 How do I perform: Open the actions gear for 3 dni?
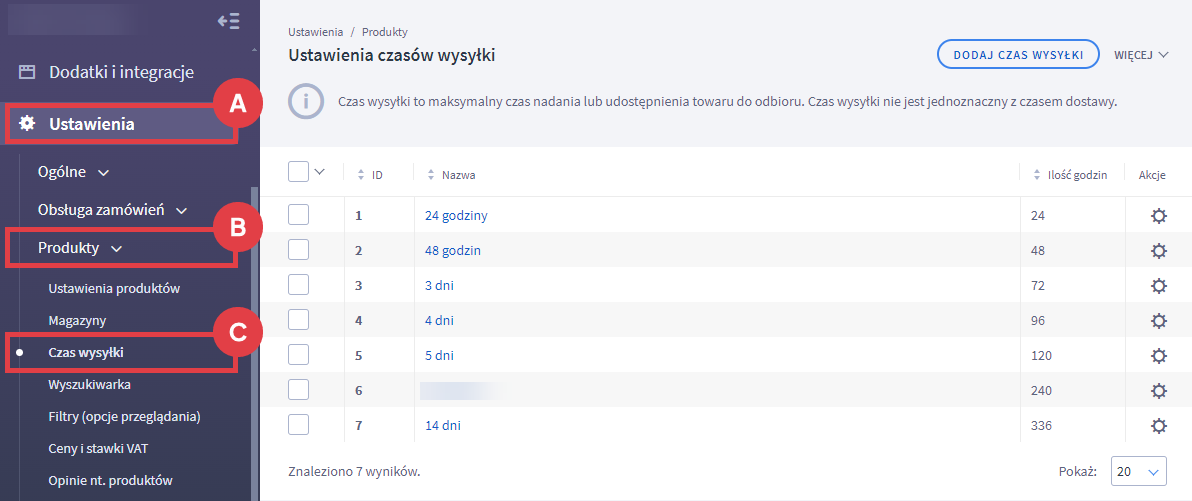pyautogui.click(x=1158, y=286)
